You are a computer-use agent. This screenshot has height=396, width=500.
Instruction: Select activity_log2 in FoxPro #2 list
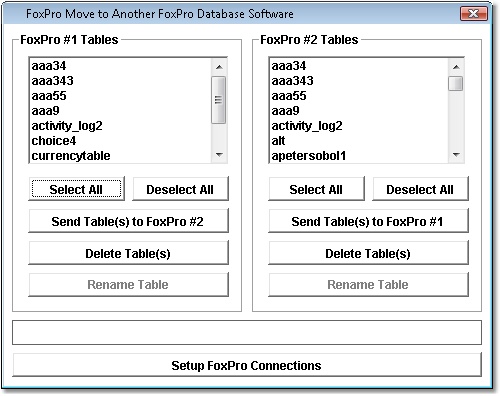pos(359,126)
